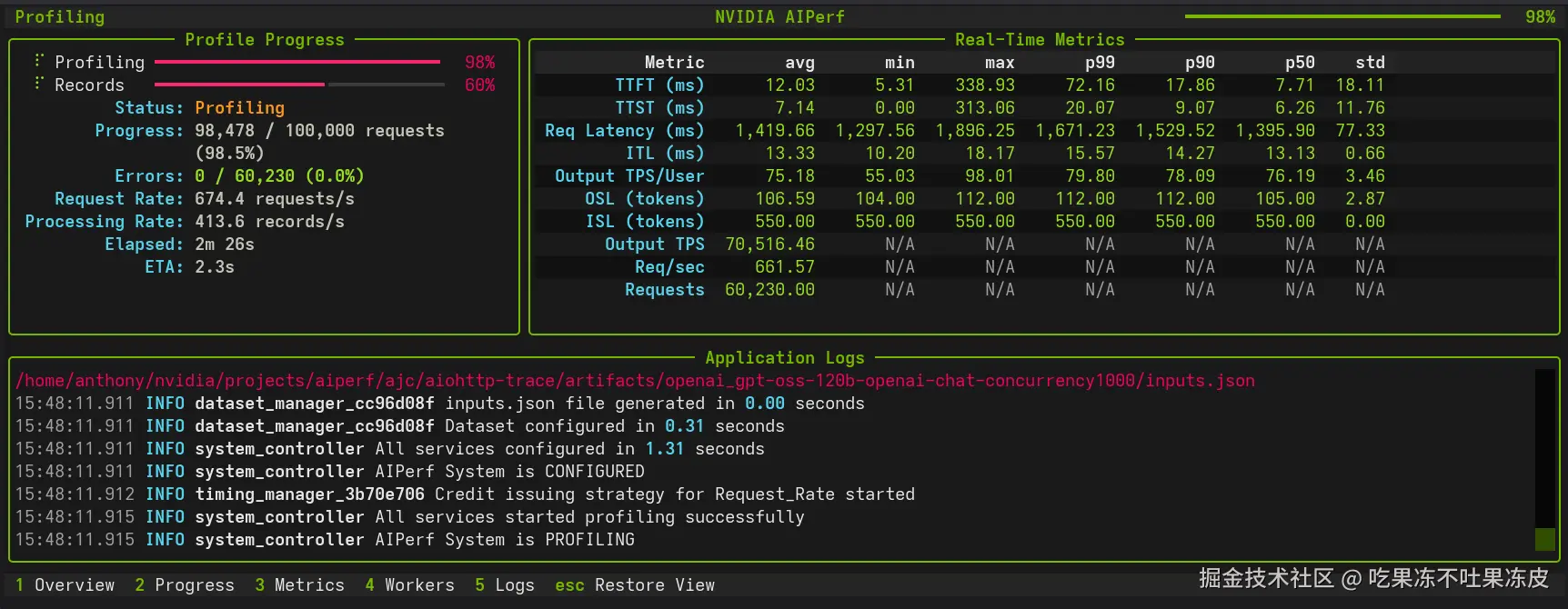1568x609 pixels.
Task: Click the avg column header
Action: (x=799, y=63)
